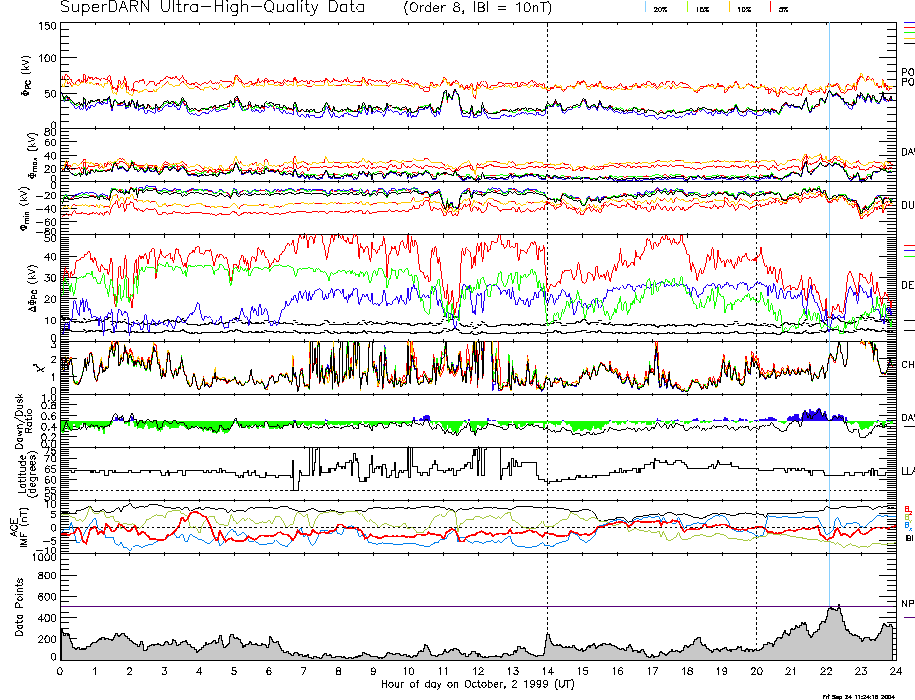Screen dimensions: 915x700
Task: Click the dashed vertical line at hour 20
Action: click(x=756, y=300)
